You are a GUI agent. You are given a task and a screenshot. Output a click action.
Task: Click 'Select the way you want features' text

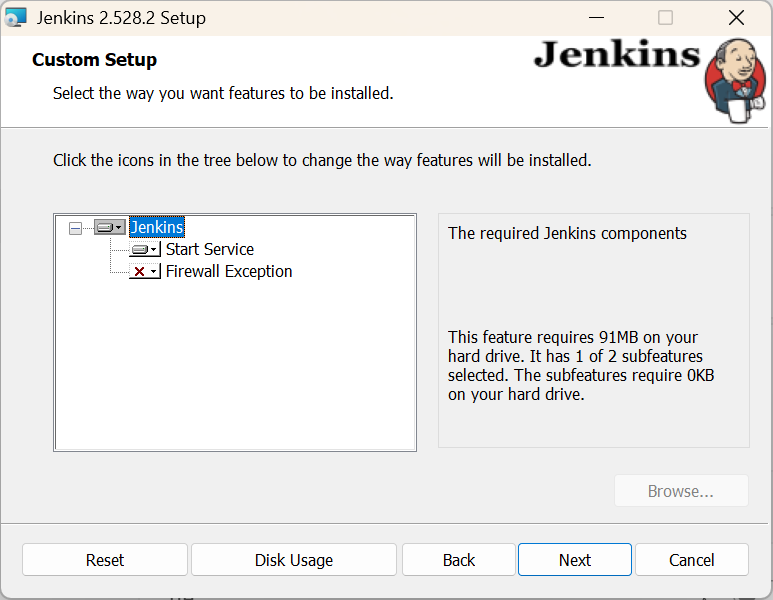(x=223, y=93)
